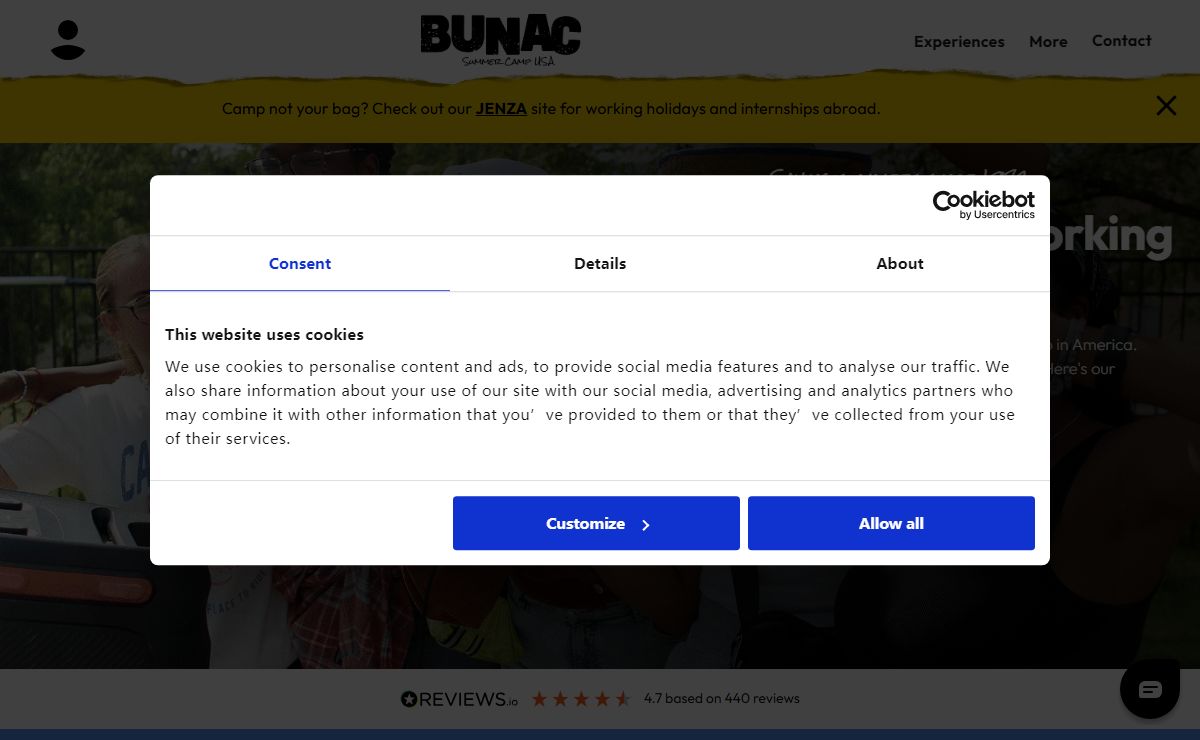Click the arrow chevron beside Customize

point(646,525)
